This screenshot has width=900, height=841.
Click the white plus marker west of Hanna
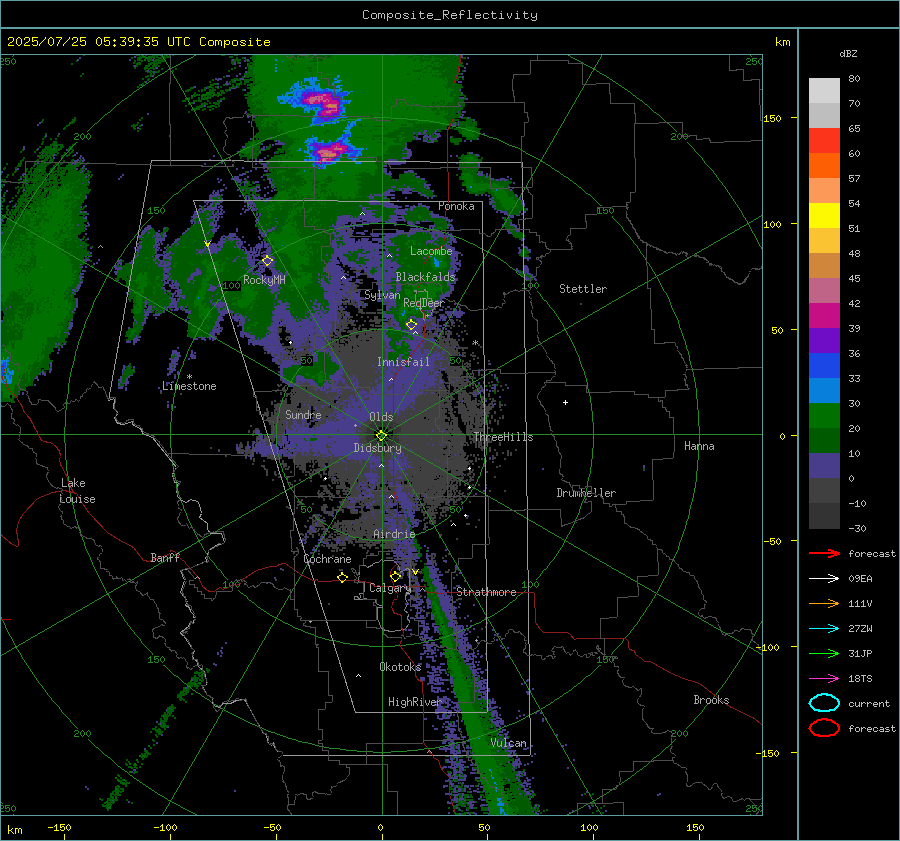tap(565, 402)
